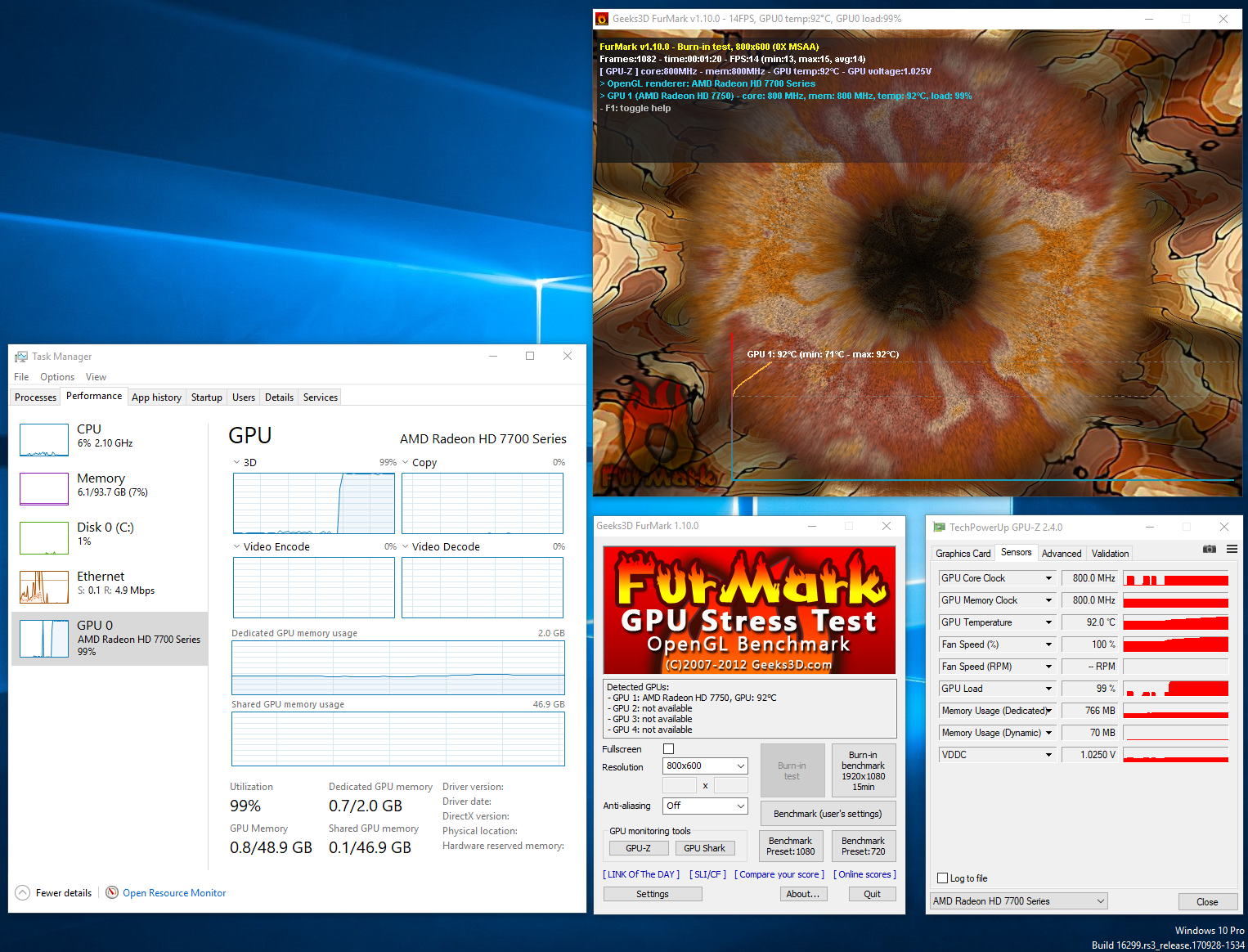Switch to the Processes tab
The width and height of the screenshot is (1248, 952).
(36, 397)
